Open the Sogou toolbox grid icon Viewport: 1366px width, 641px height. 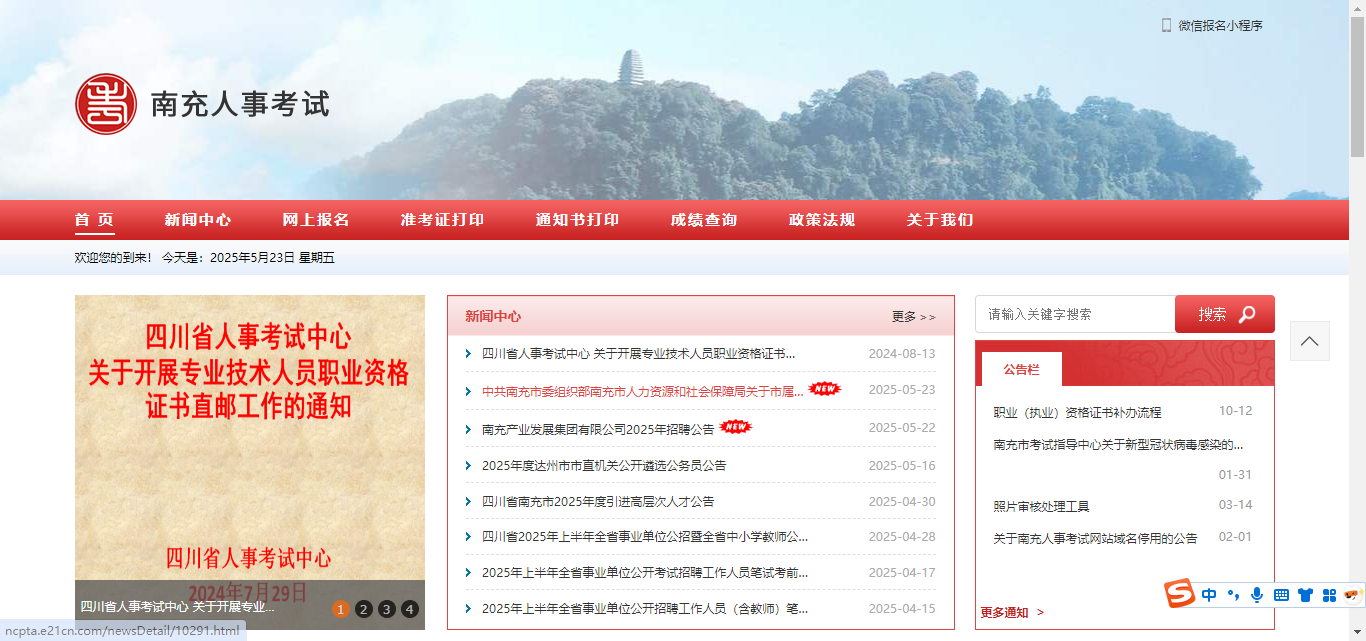pyautogui.click(x=1329, y=595)
